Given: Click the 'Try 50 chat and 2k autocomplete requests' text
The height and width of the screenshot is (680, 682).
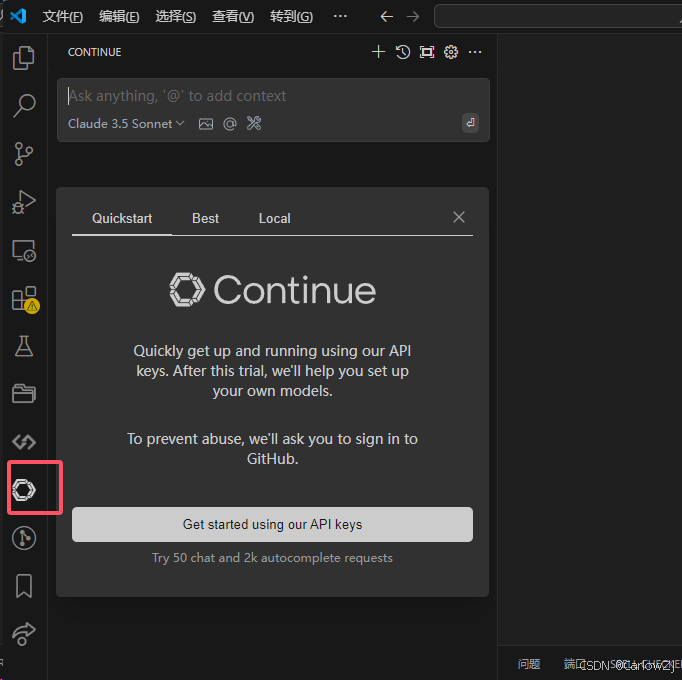Looking at the screenshot, I should click(272, 558).
